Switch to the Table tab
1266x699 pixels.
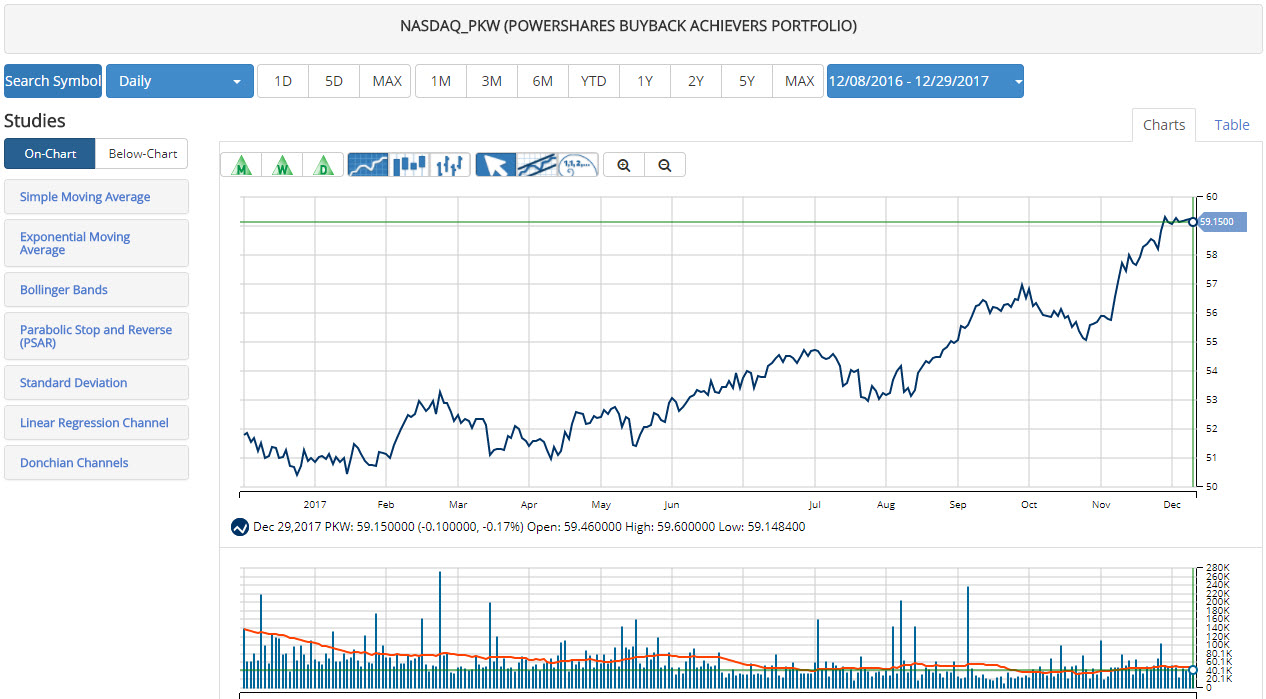pyautogui.click(x=1231, y=125)
